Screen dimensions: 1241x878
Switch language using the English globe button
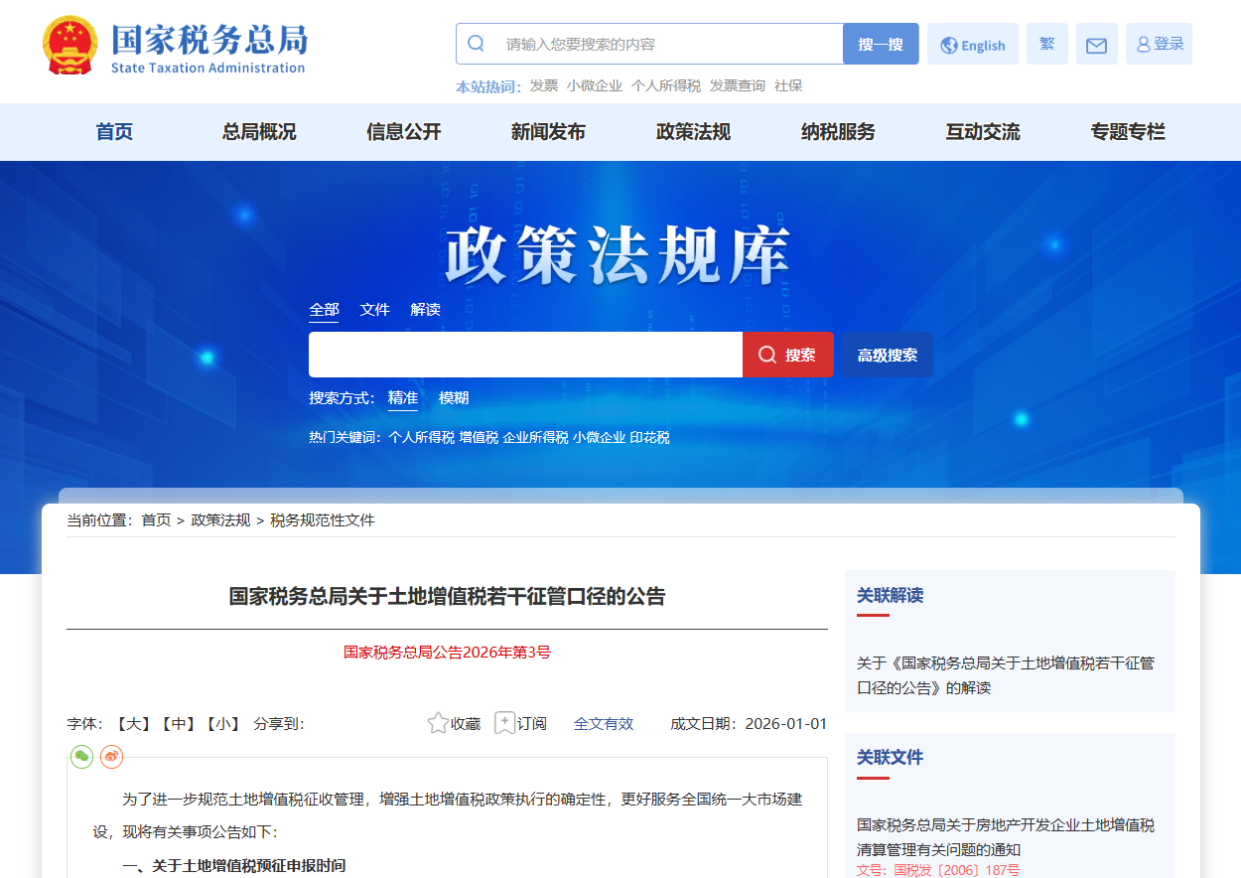[972, 45]
